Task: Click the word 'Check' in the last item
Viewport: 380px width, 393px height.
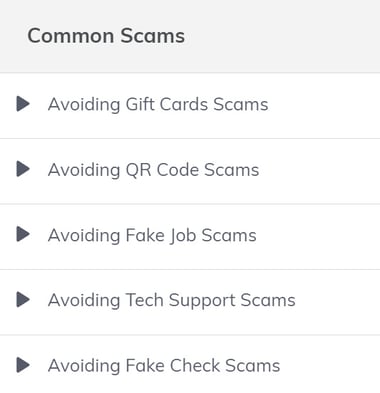Action: tap(195, 366)
